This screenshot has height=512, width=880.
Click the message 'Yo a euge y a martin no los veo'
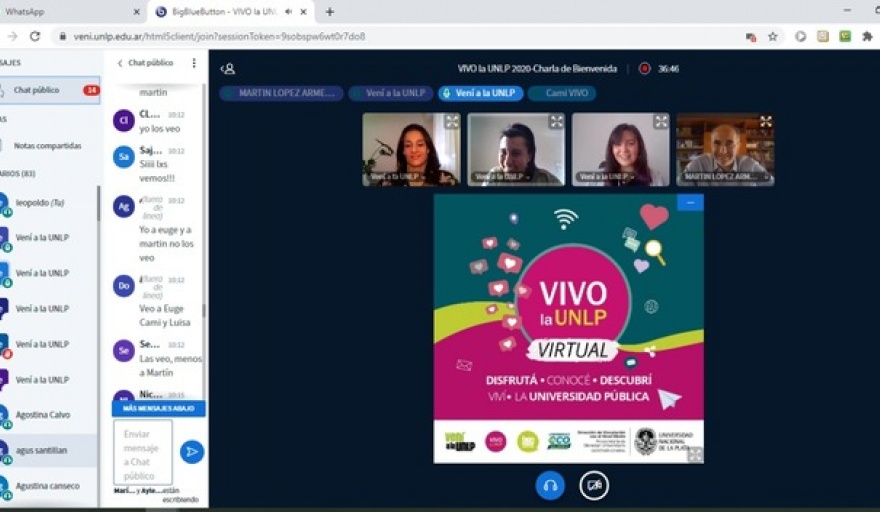pos(167,244)
